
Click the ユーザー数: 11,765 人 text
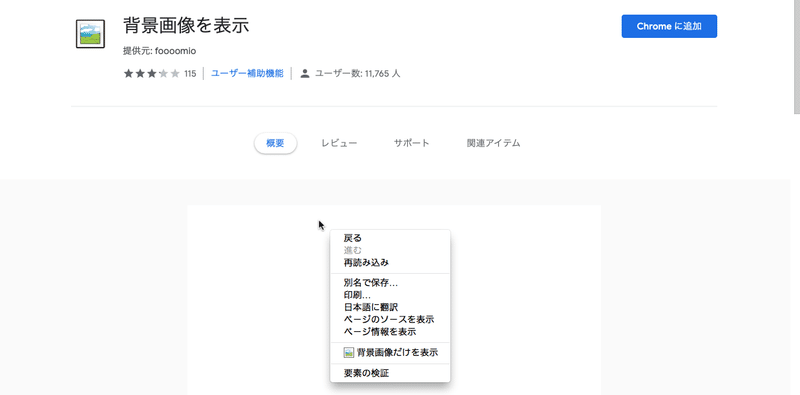click(x=357, y=73)
